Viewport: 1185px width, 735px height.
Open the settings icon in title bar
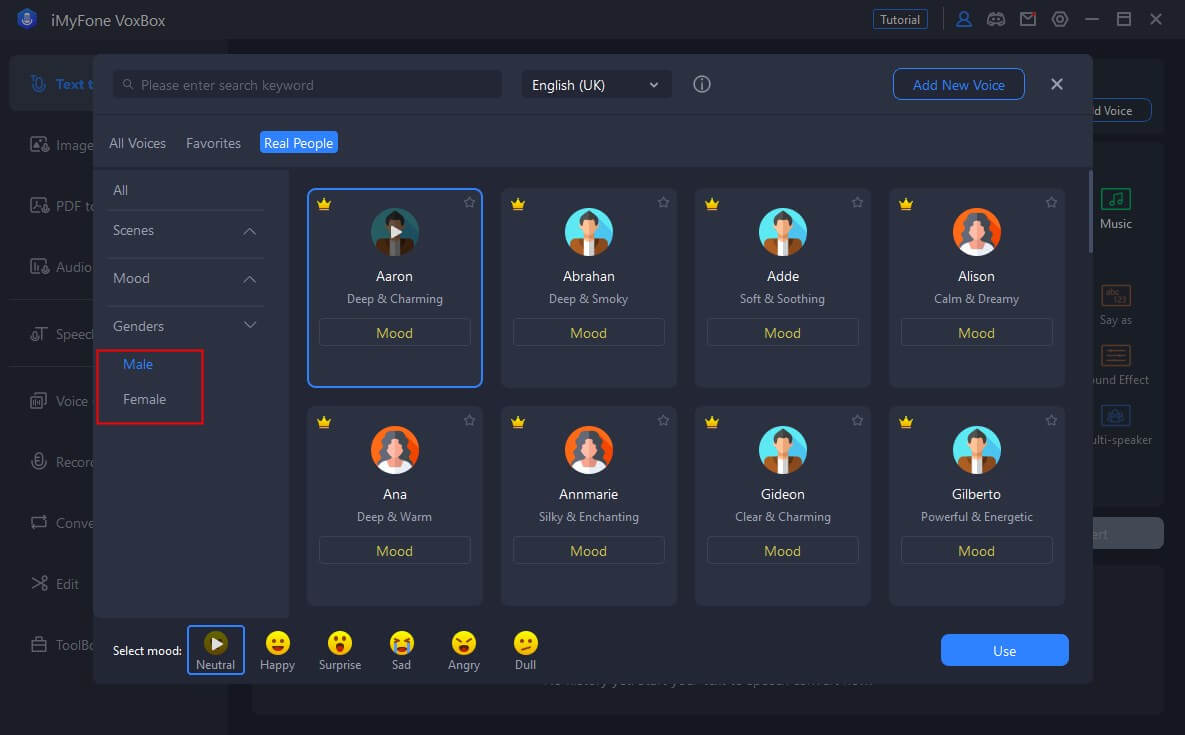pos(1060,20)
